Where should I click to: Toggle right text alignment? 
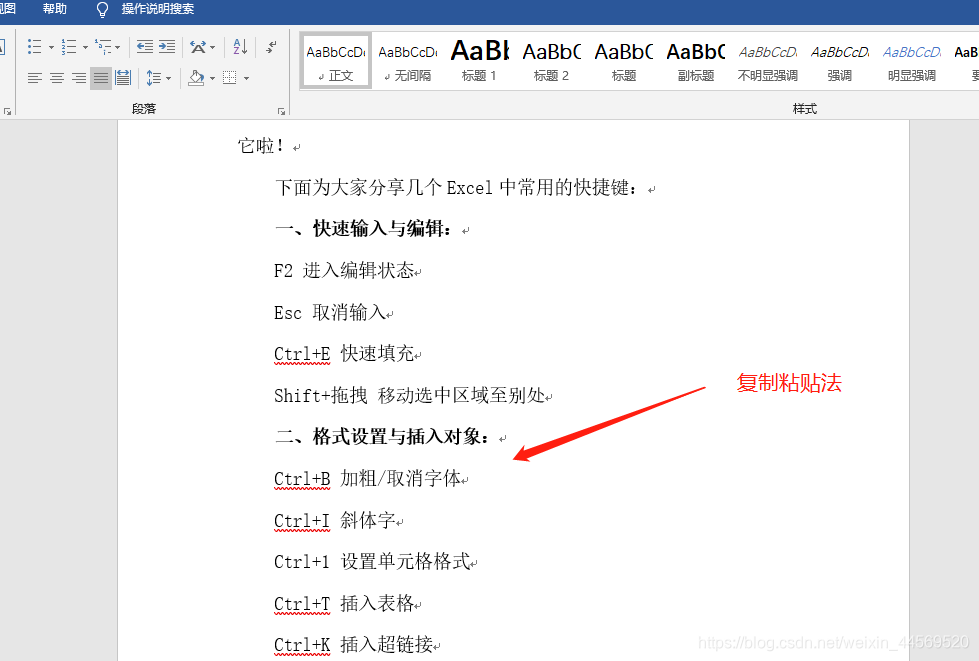click(78, 78)
